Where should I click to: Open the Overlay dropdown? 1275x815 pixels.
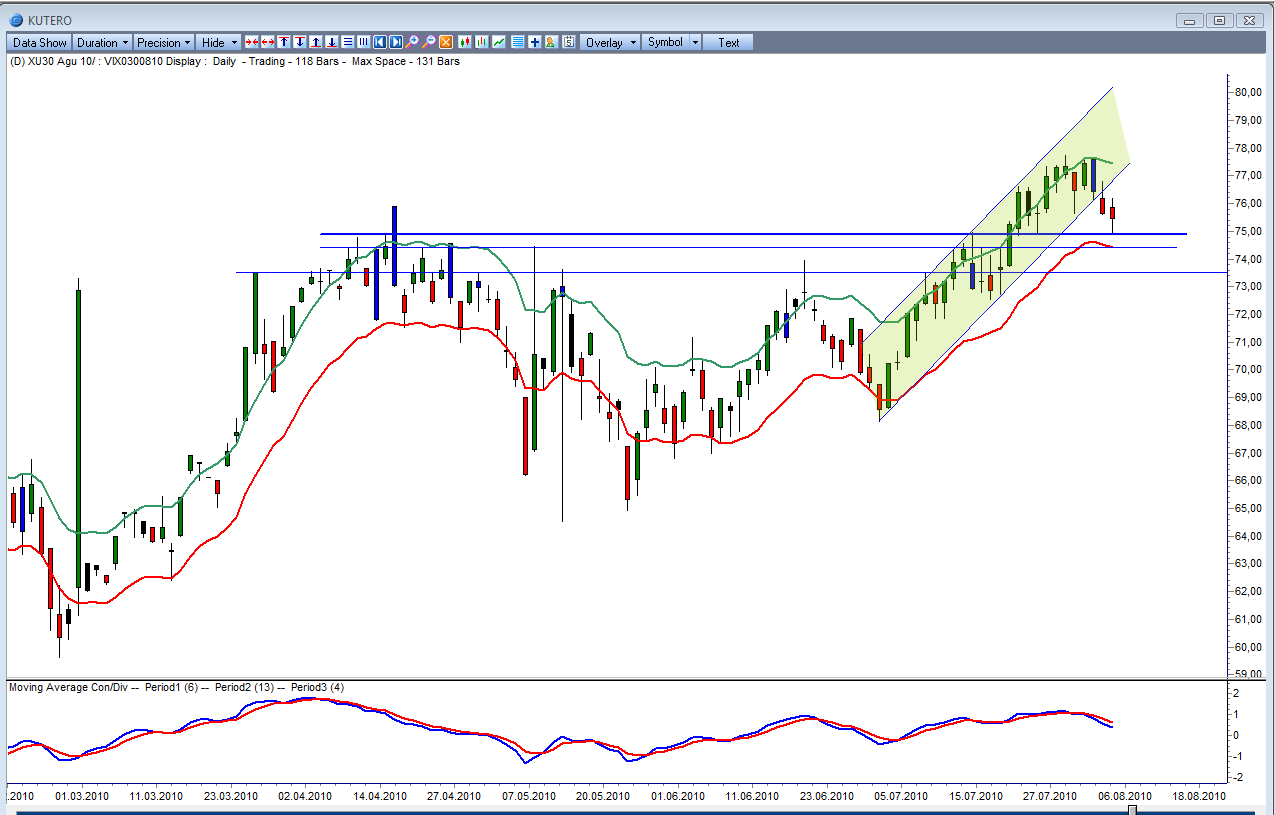point(609,42)
